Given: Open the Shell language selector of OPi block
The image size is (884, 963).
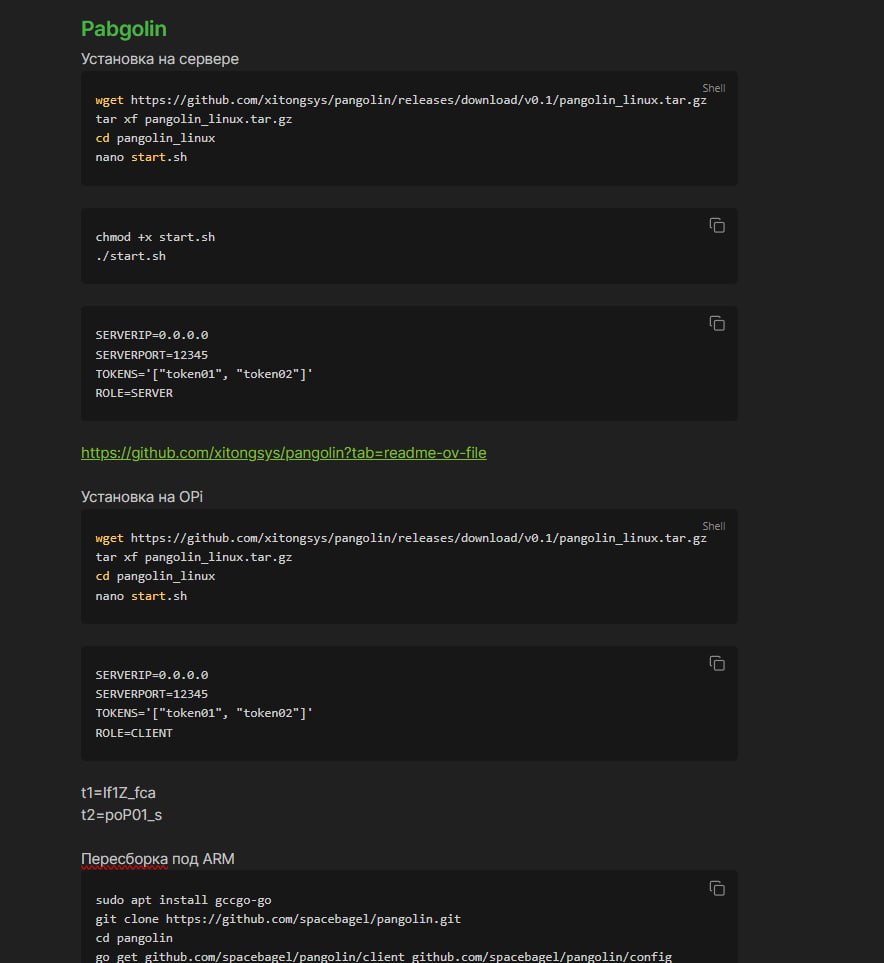Looking at the screenshot, I should (713, 526).
